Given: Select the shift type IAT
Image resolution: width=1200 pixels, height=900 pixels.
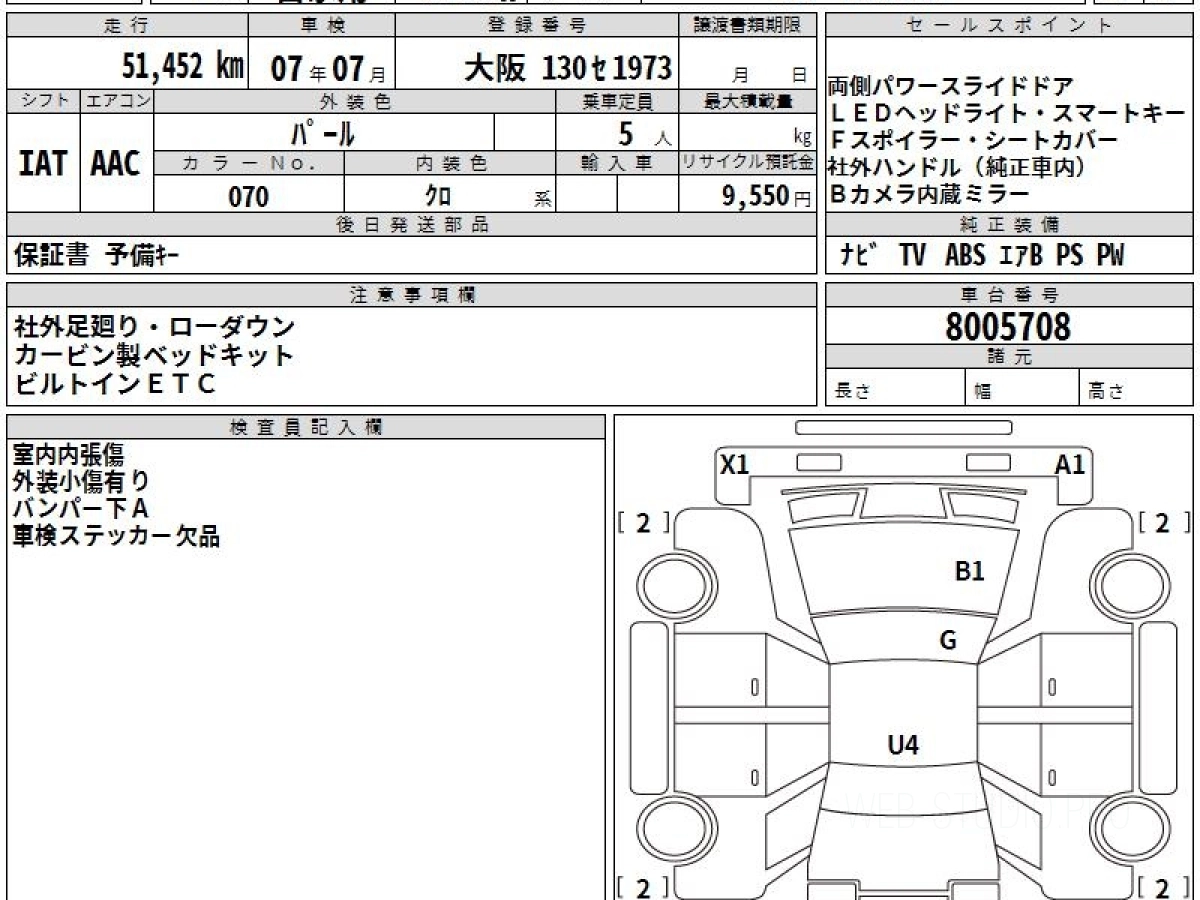Looking at the screenshot, I should pos(42,163).
